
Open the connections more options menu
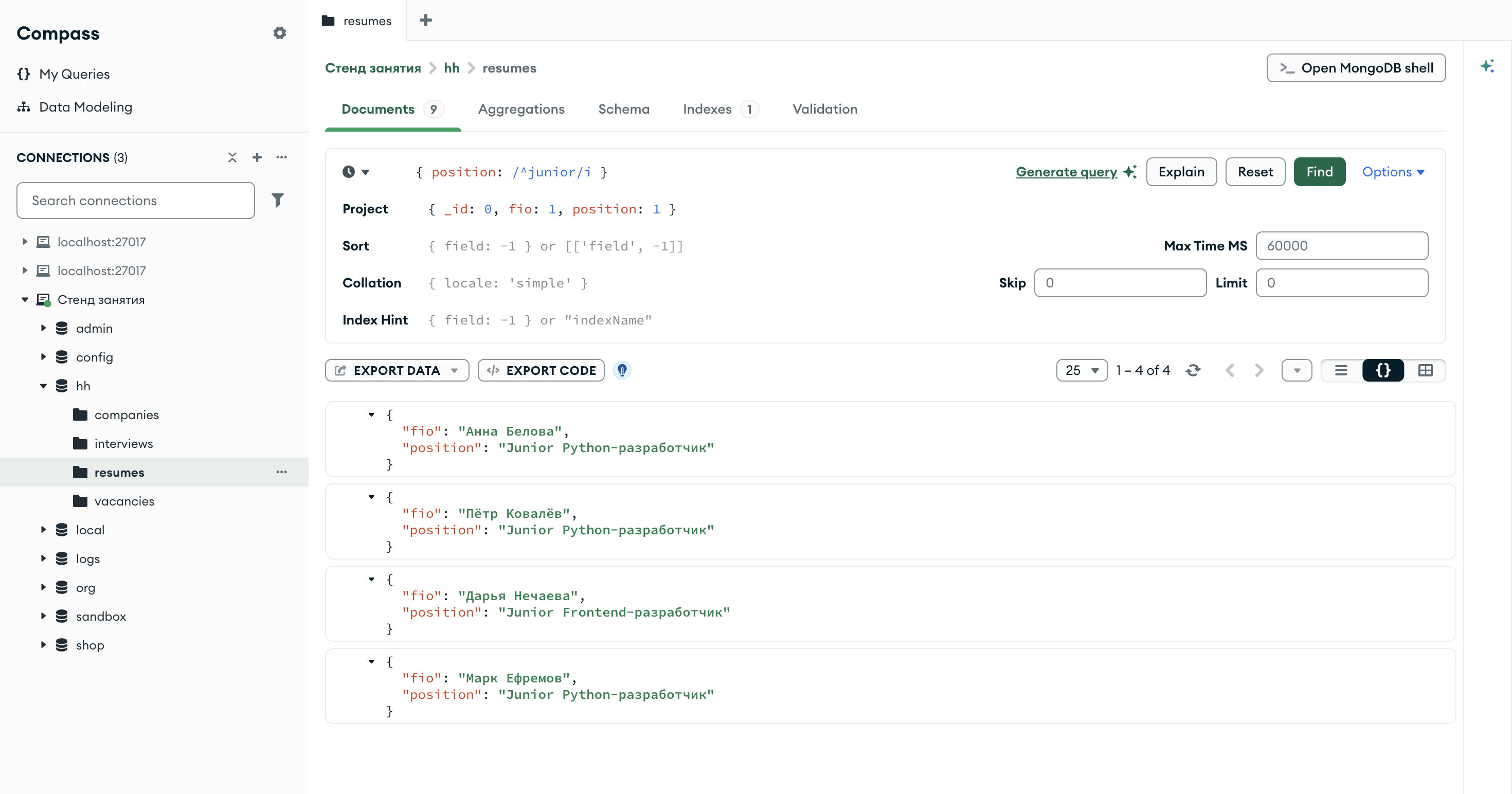tap(282, 157)
